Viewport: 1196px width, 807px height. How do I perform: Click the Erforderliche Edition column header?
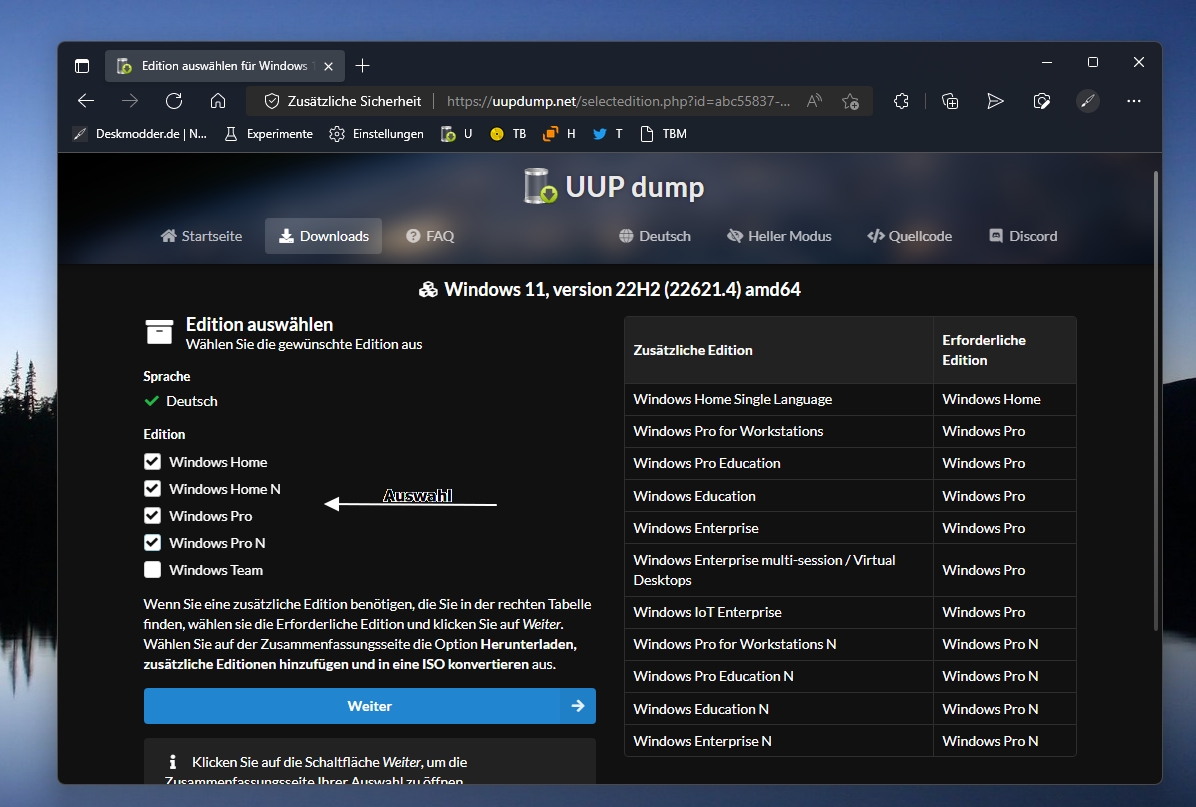[x=1005, y=350]
